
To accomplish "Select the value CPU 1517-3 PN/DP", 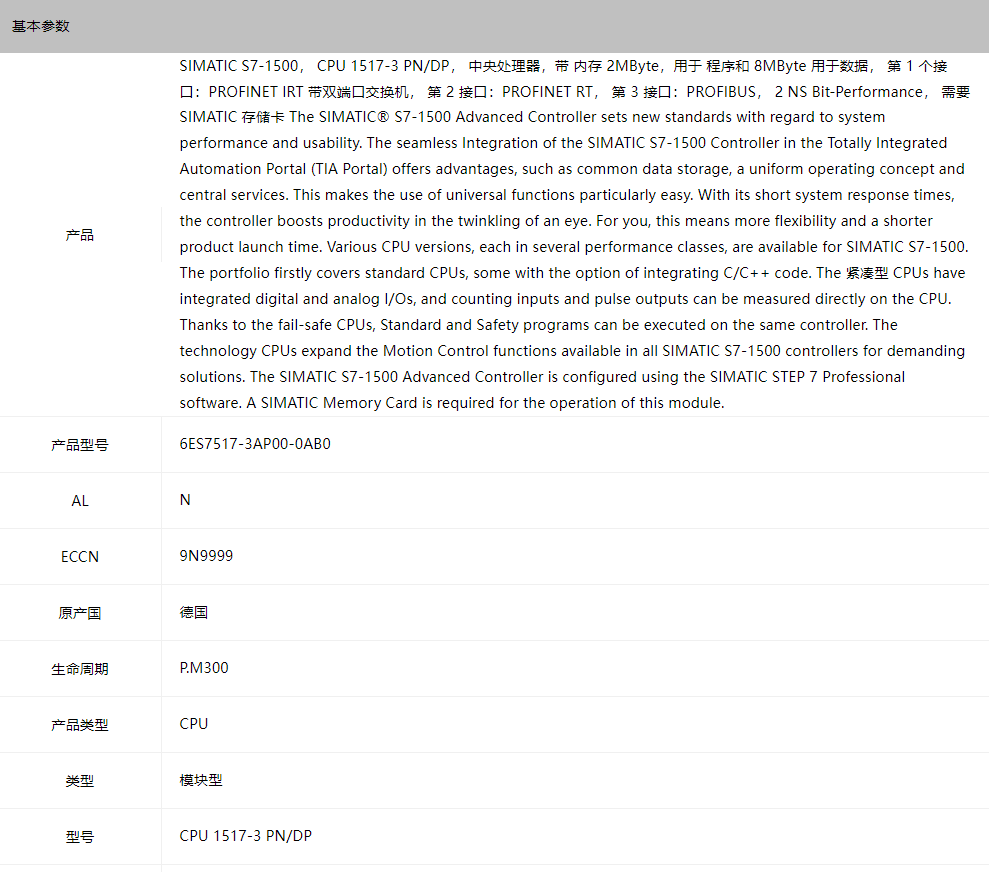I will pos(245,836).
